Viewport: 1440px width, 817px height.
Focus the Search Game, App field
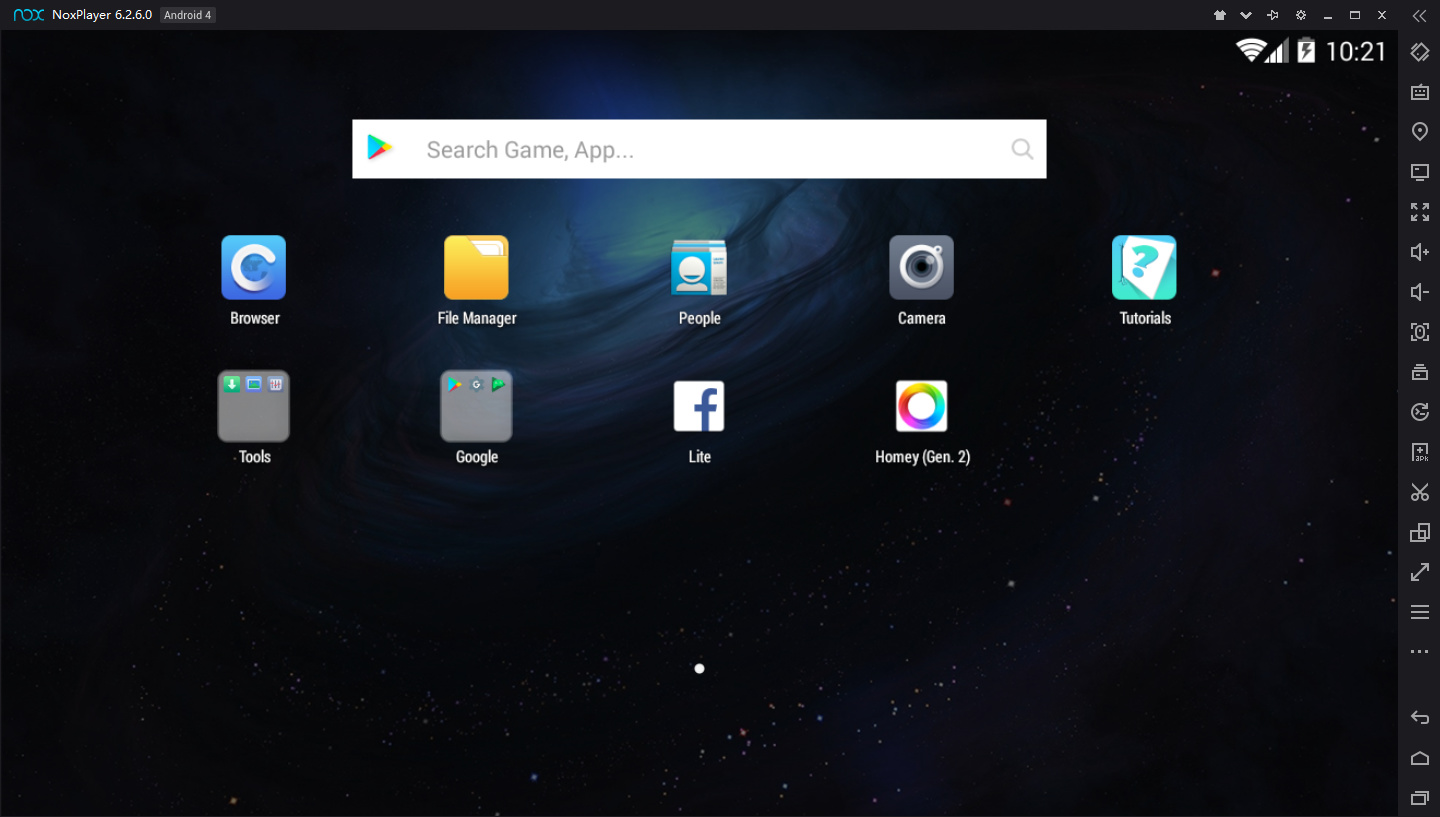(699, 149)
